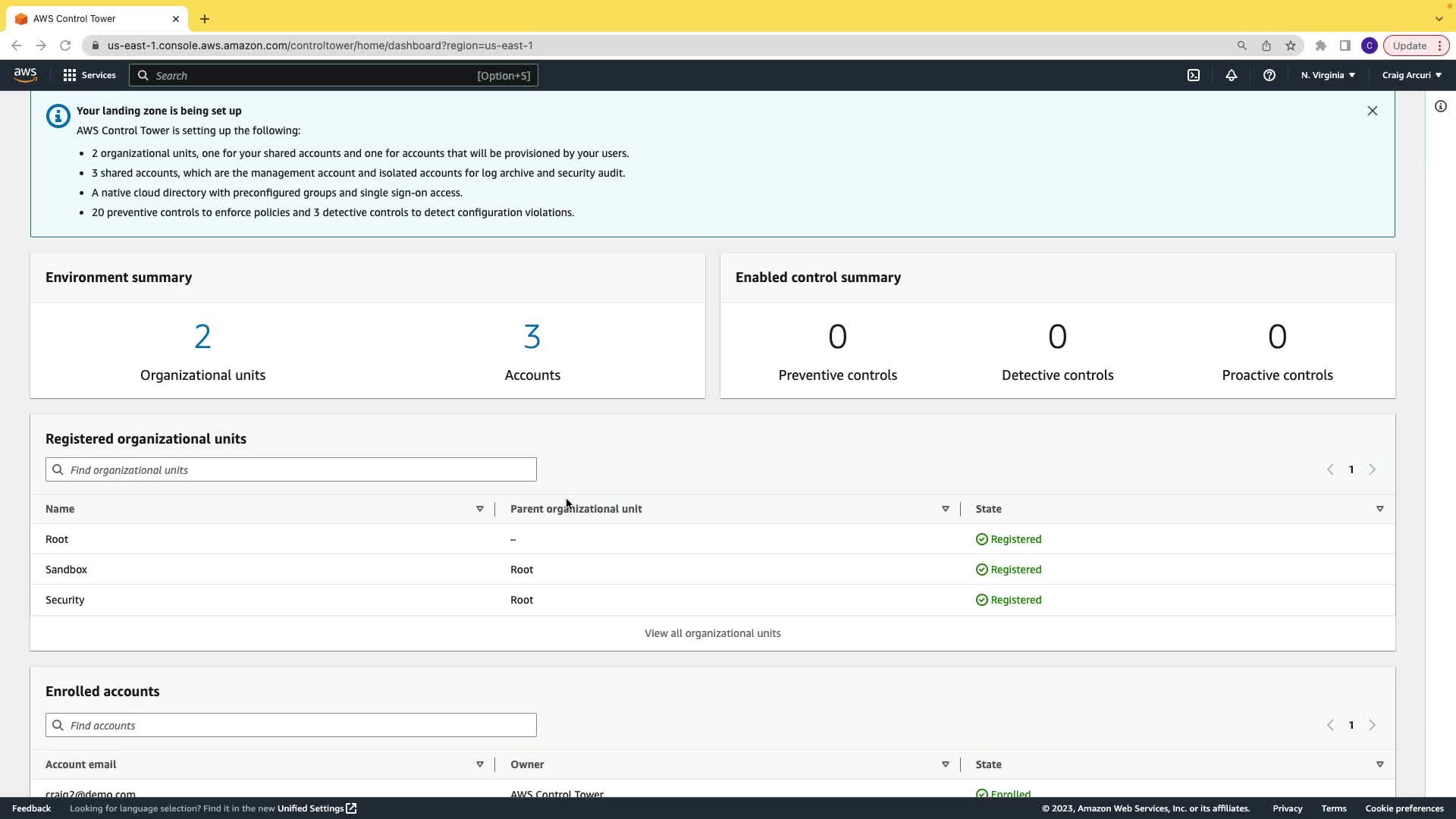Open the Craig Arcuri account menu

pos(1411,75)
